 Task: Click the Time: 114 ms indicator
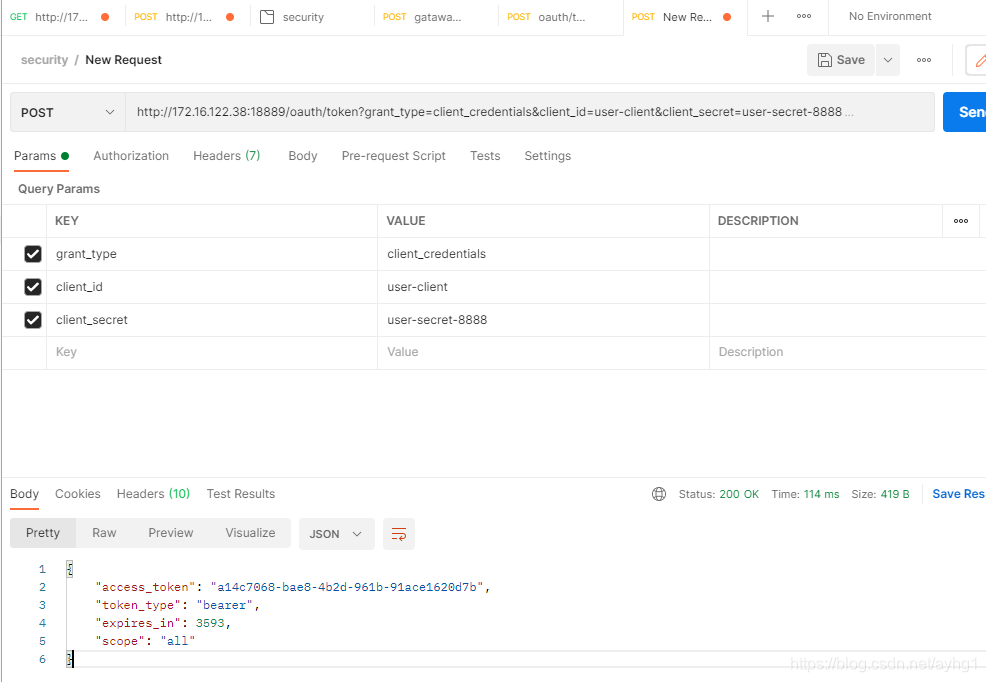[806, 494]
